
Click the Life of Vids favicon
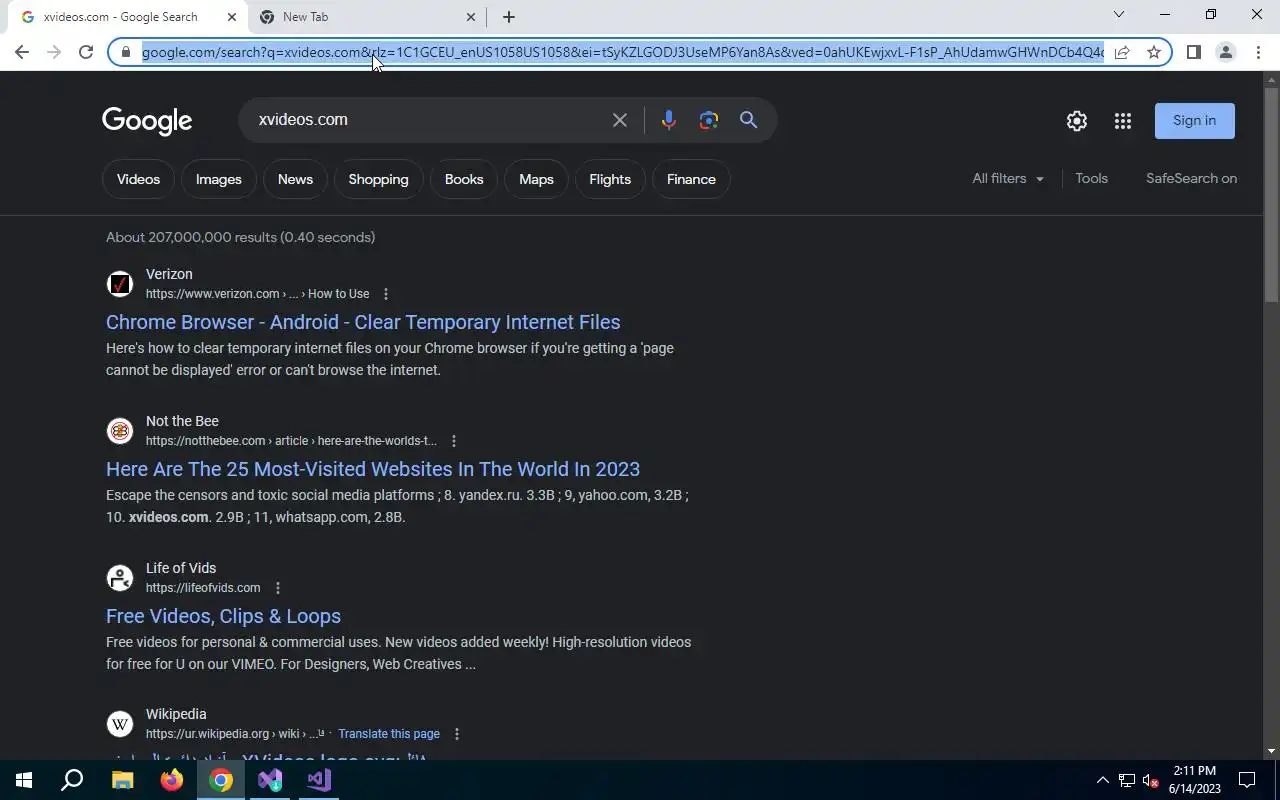120,578
